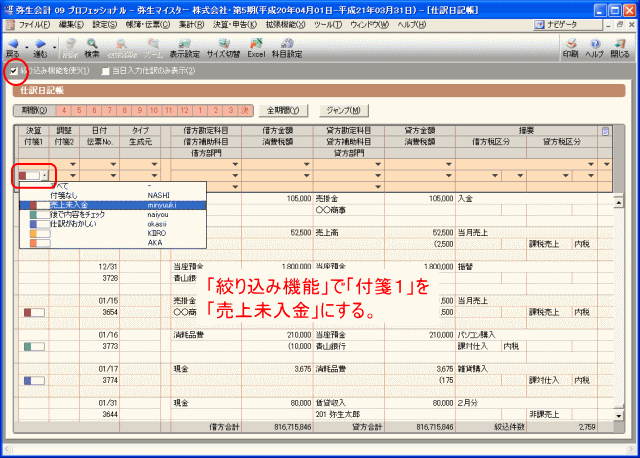
Task: Open the ヘルプ help icon in toolbar
Action: [595, 44]
